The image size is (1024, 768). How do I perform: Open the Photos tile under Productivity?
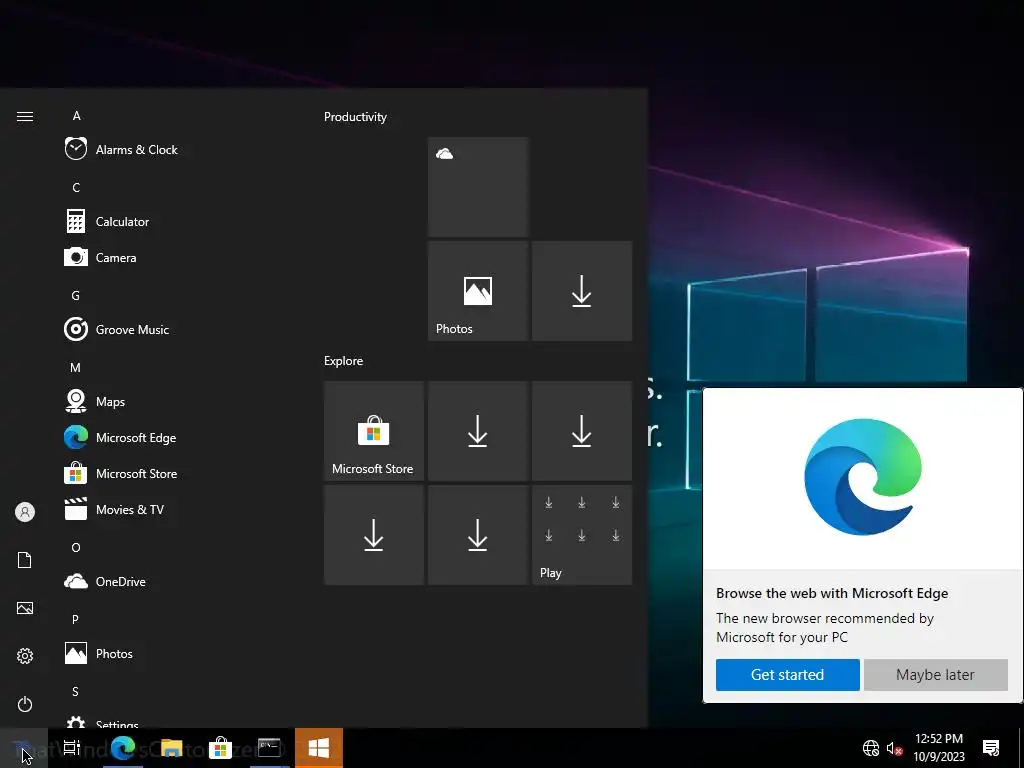point(478,291)
